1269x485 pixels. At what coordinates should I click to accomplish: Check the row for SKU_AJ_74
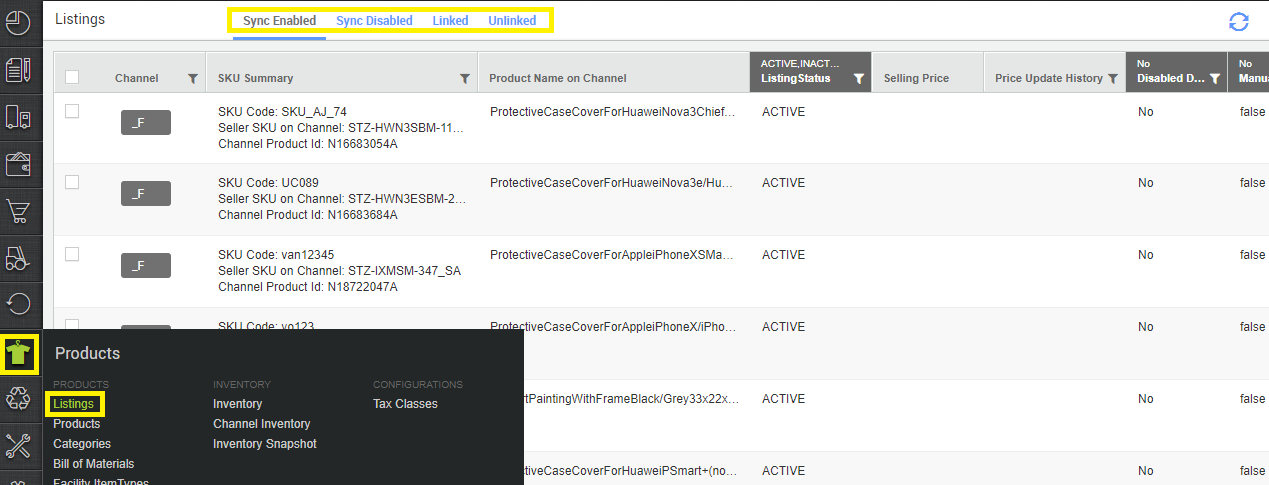click(x=72, y=111)
